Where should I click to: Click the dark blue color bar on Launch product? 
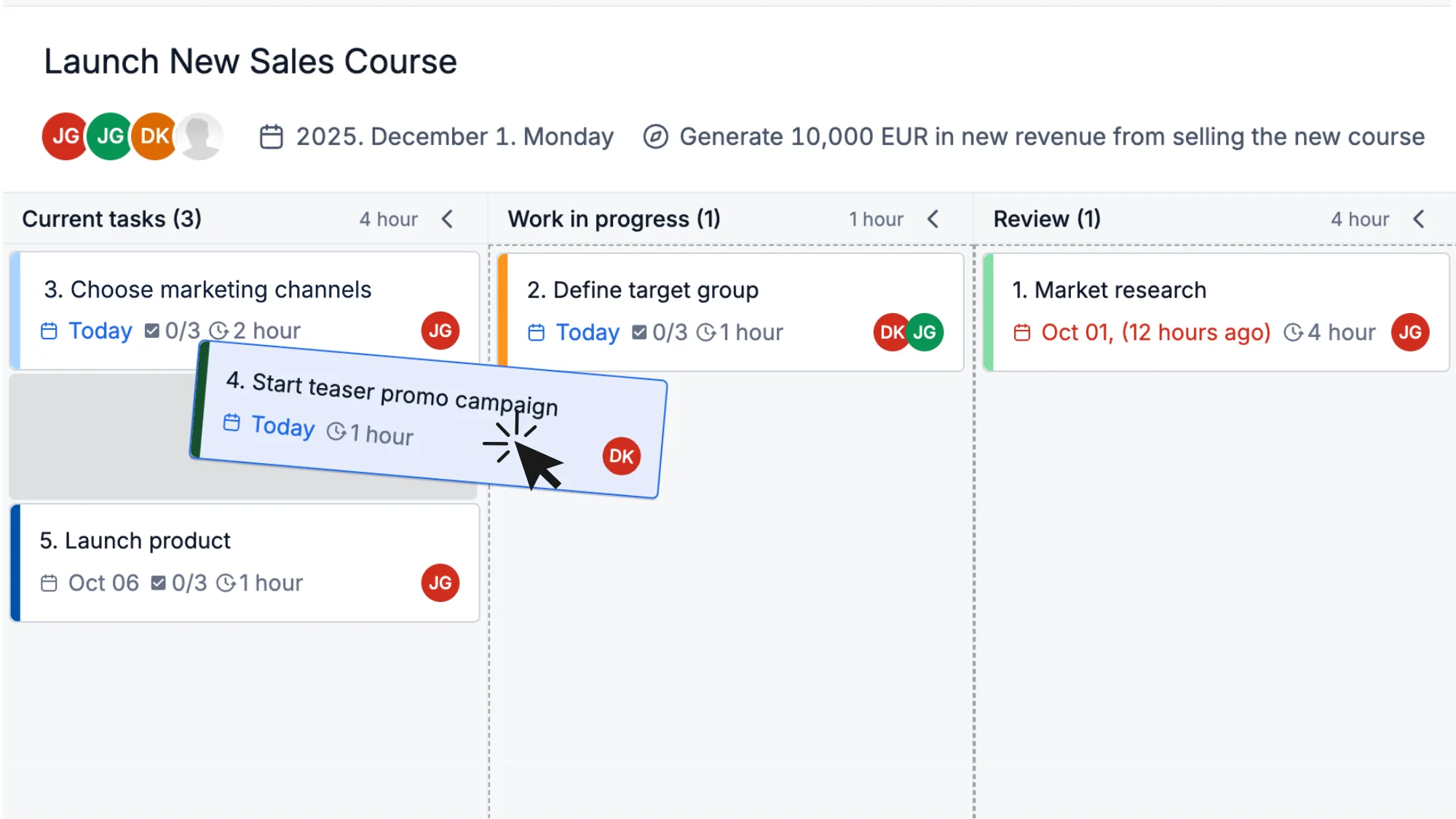coord(16,563)
